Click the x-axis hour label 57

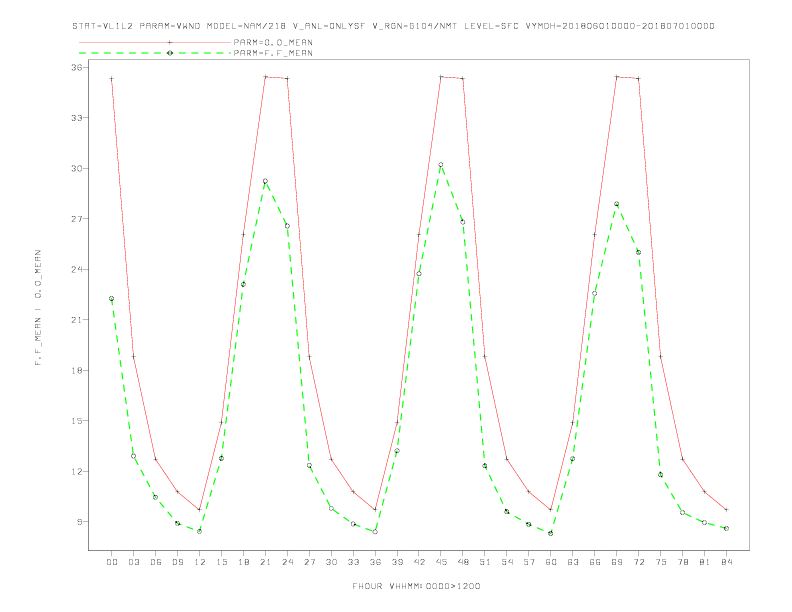pos(529,562)
